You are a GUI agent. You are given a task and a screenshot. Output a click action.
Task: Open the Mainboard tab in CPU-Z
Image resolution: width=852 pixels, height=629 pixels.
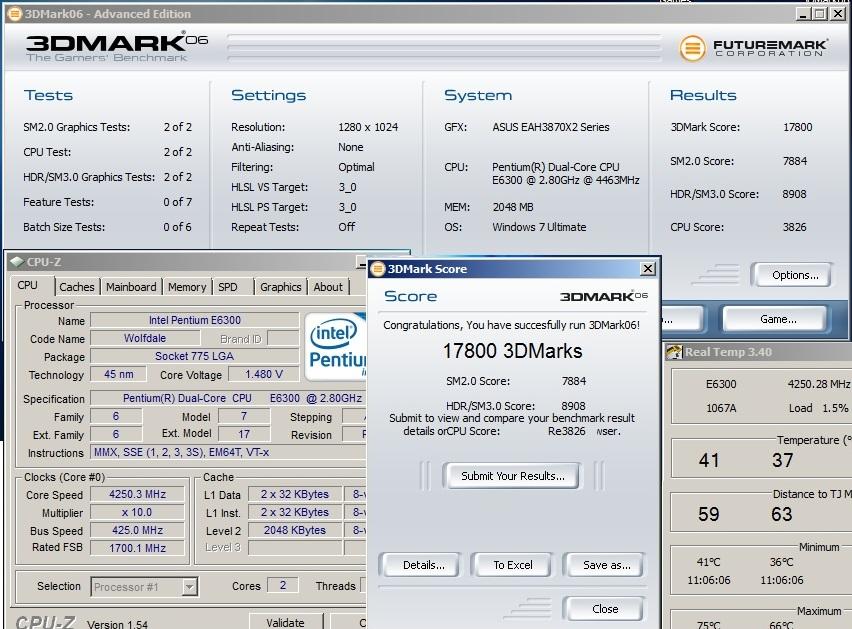tap(131, 287)
